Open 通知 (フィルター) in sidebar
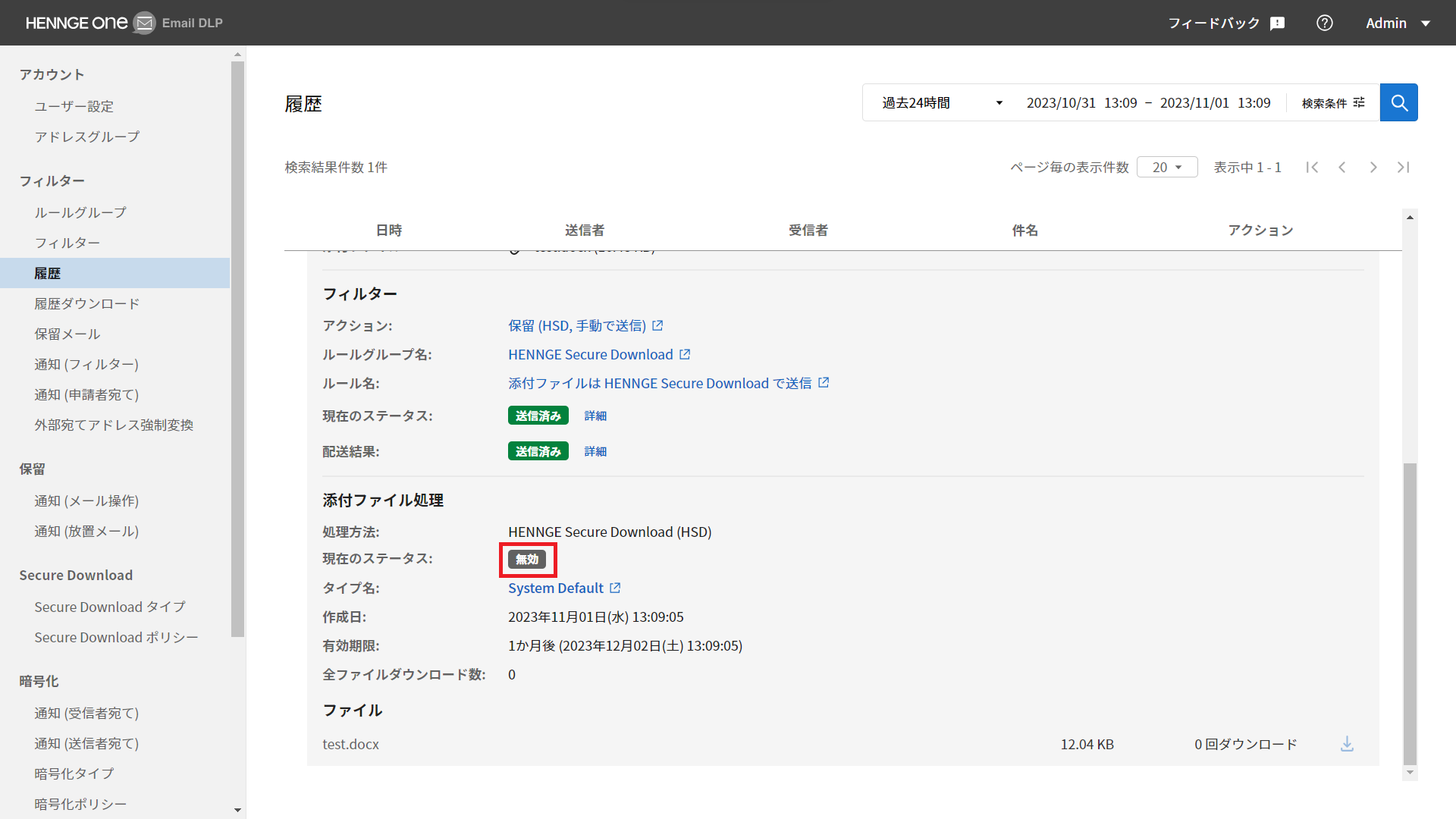Viewport: 1456px width, 819px height. pyautogui.click(x=86, y=364)
